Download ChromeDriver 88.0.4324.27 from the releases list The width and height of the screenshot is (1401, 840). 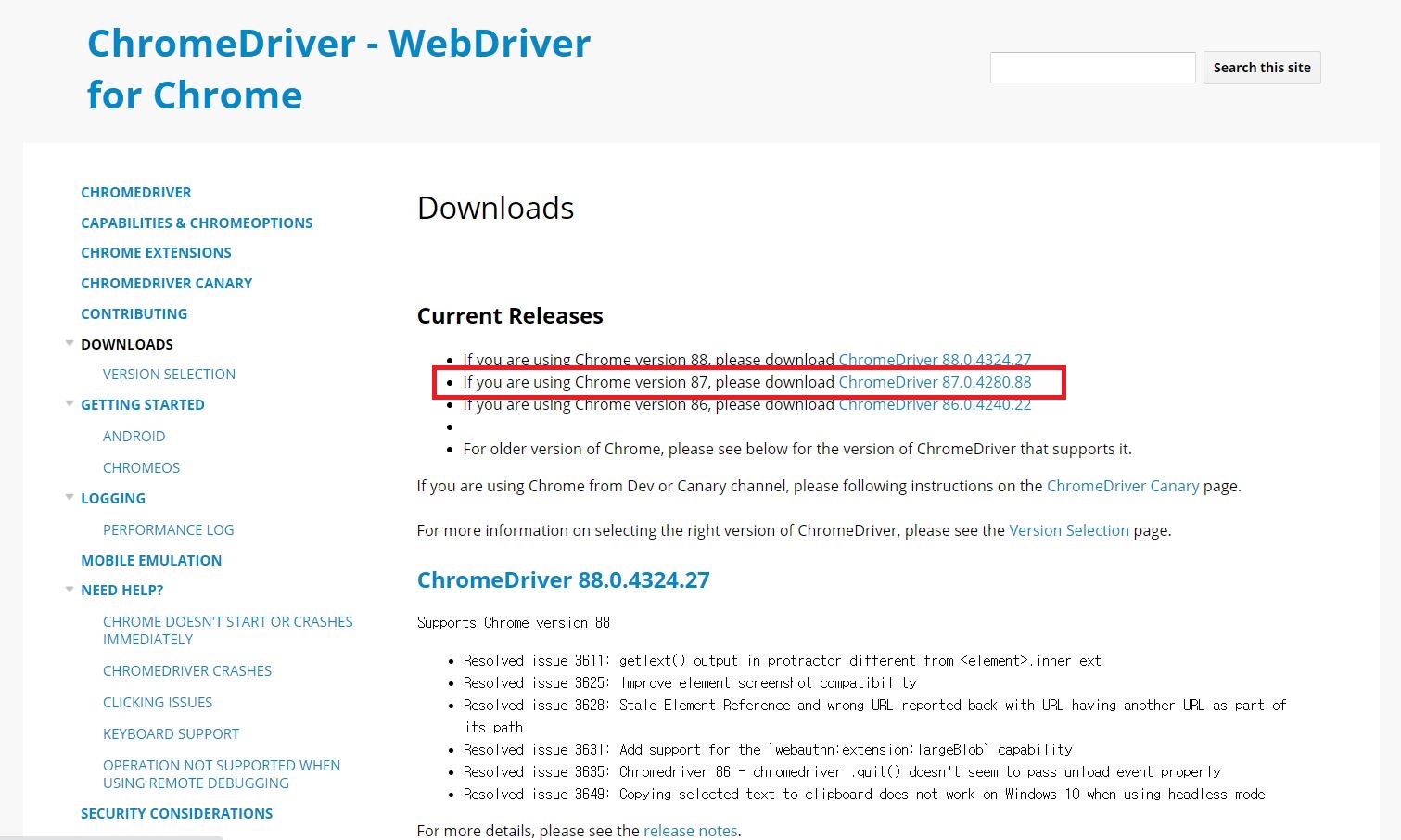[935, 360]
